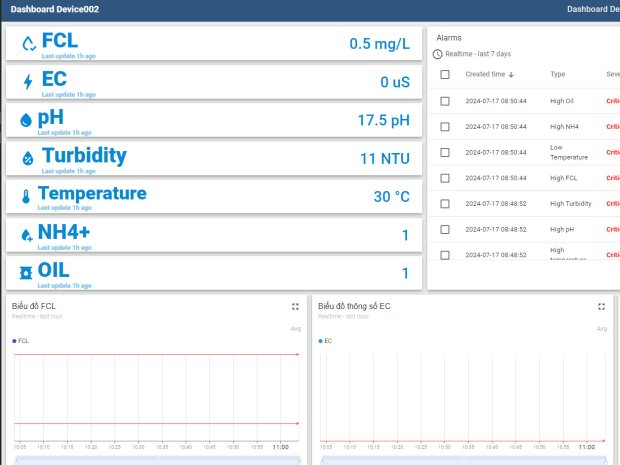Image resolution: width=620 pixels, height=465 pixels.
Task: Sort alarms by Created time column
Action: (x=489, y=74)
